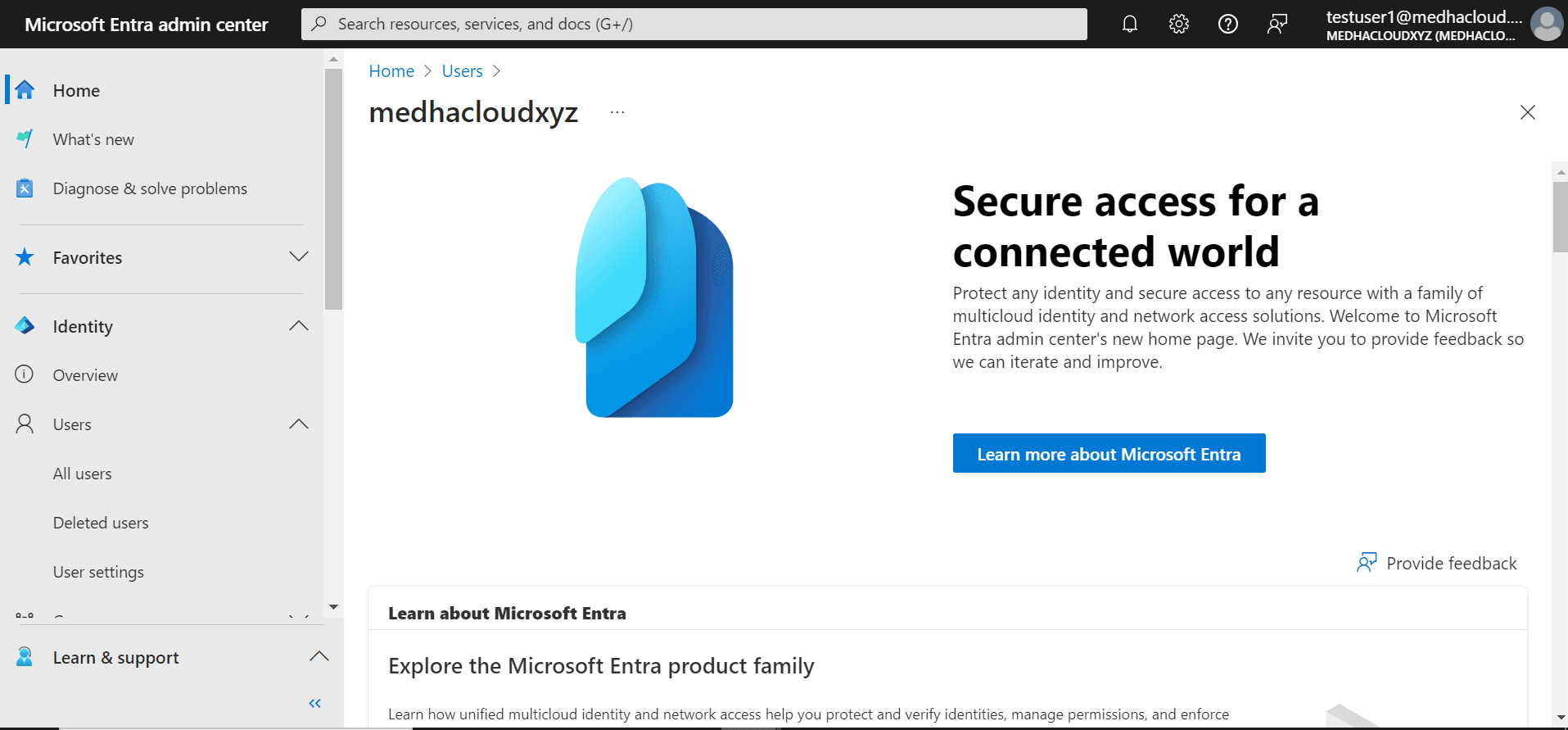1568x730 pixels.
Task: Collapse the Users submenu
Action: coord(299,424)
